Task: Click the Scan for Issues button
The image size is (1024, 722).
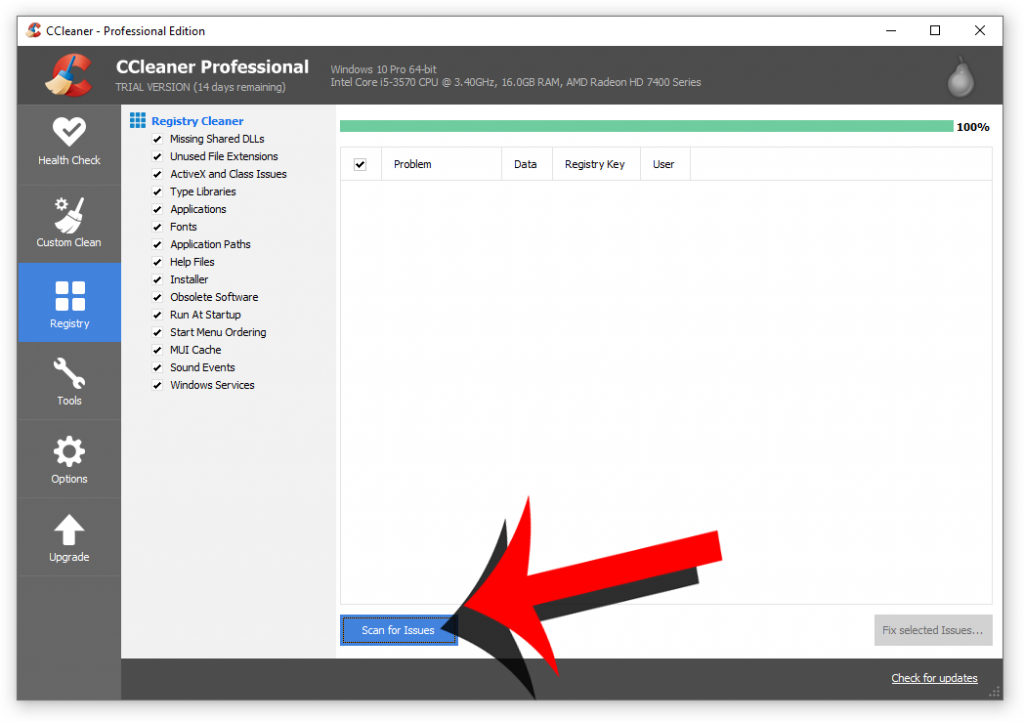Action: pyautogui.click(x=398, y=630)
